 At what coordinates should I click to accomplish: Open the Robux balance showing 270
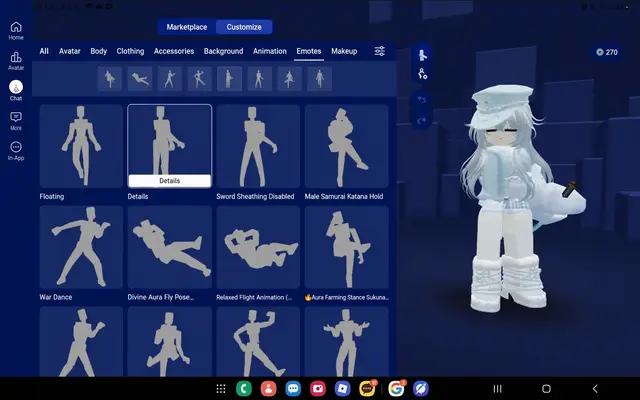pos(607,52)
